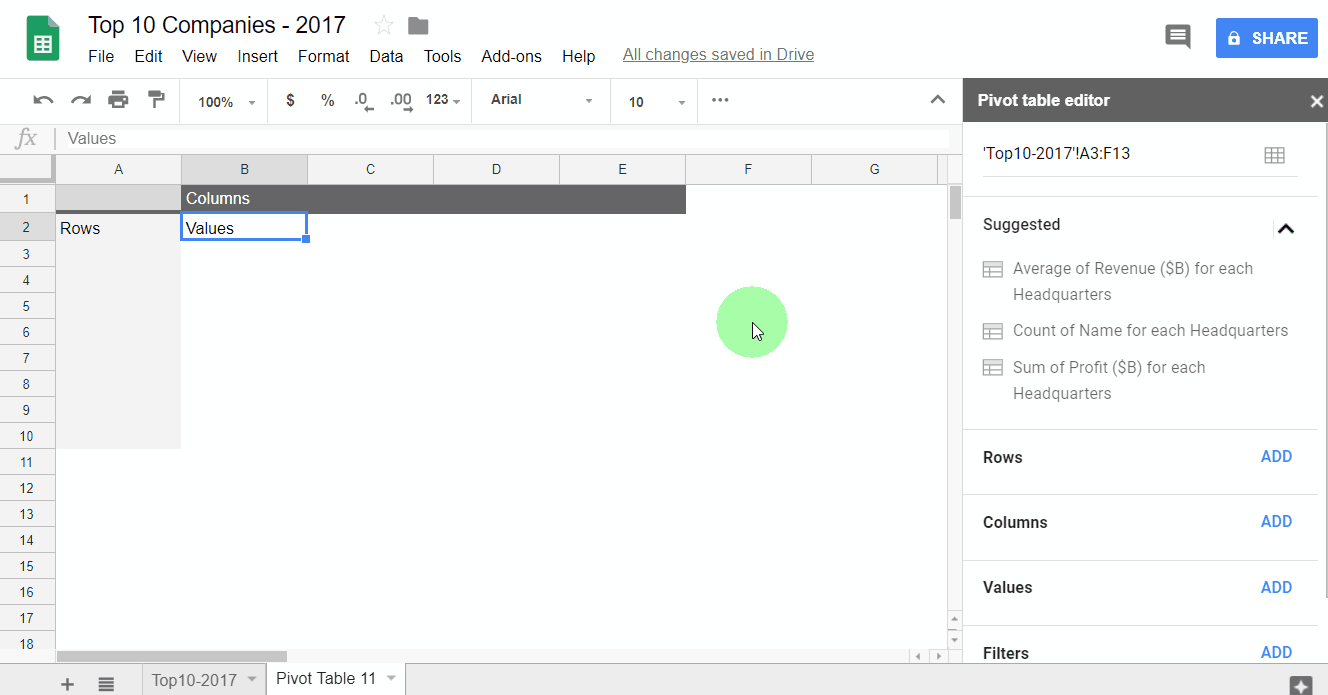Star this spreadsheet document
The height and width of the screenshot is (695, 1328).
tap(383, 26)
